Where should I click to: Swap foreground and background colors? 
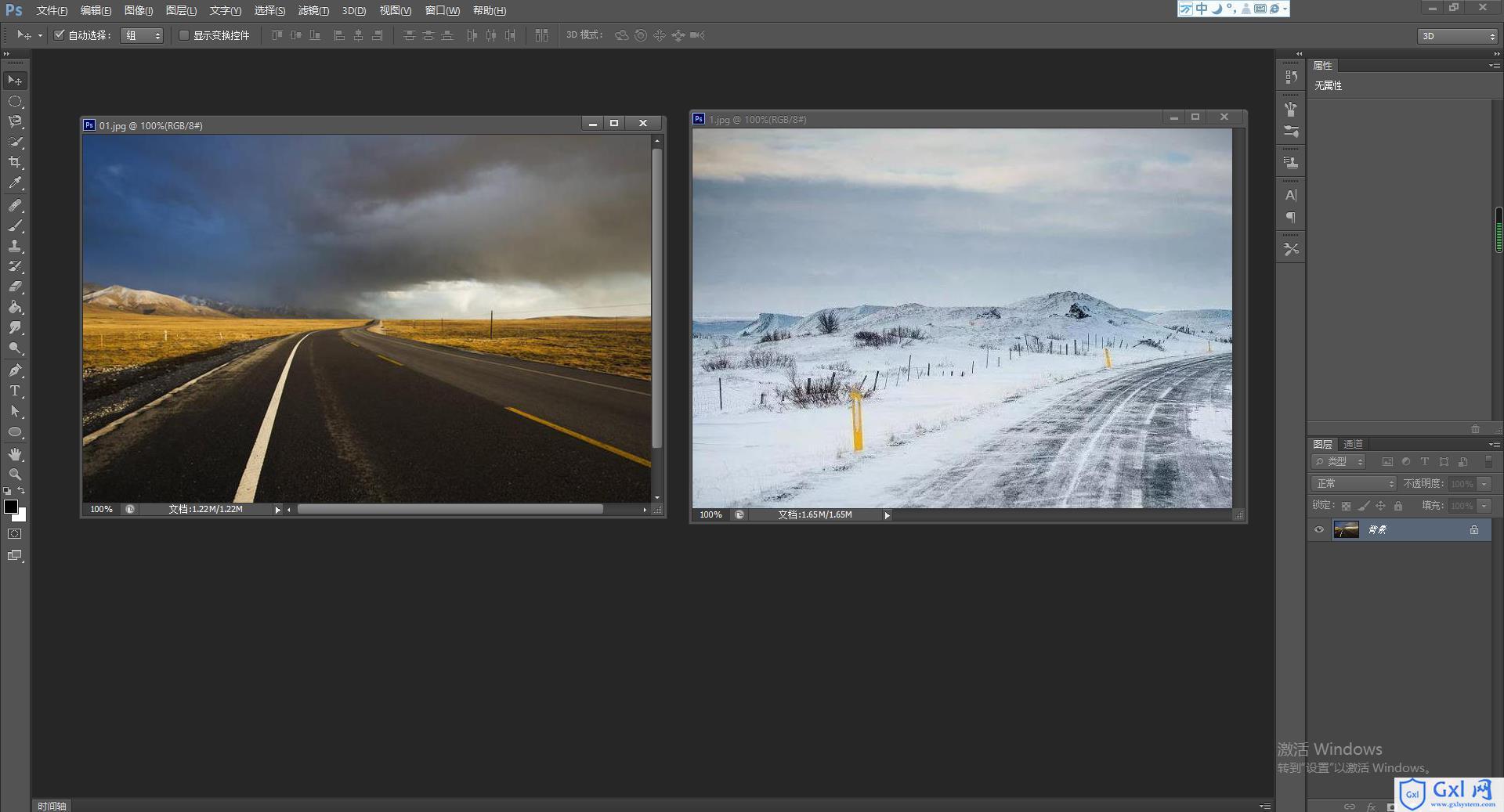point(22,491)
